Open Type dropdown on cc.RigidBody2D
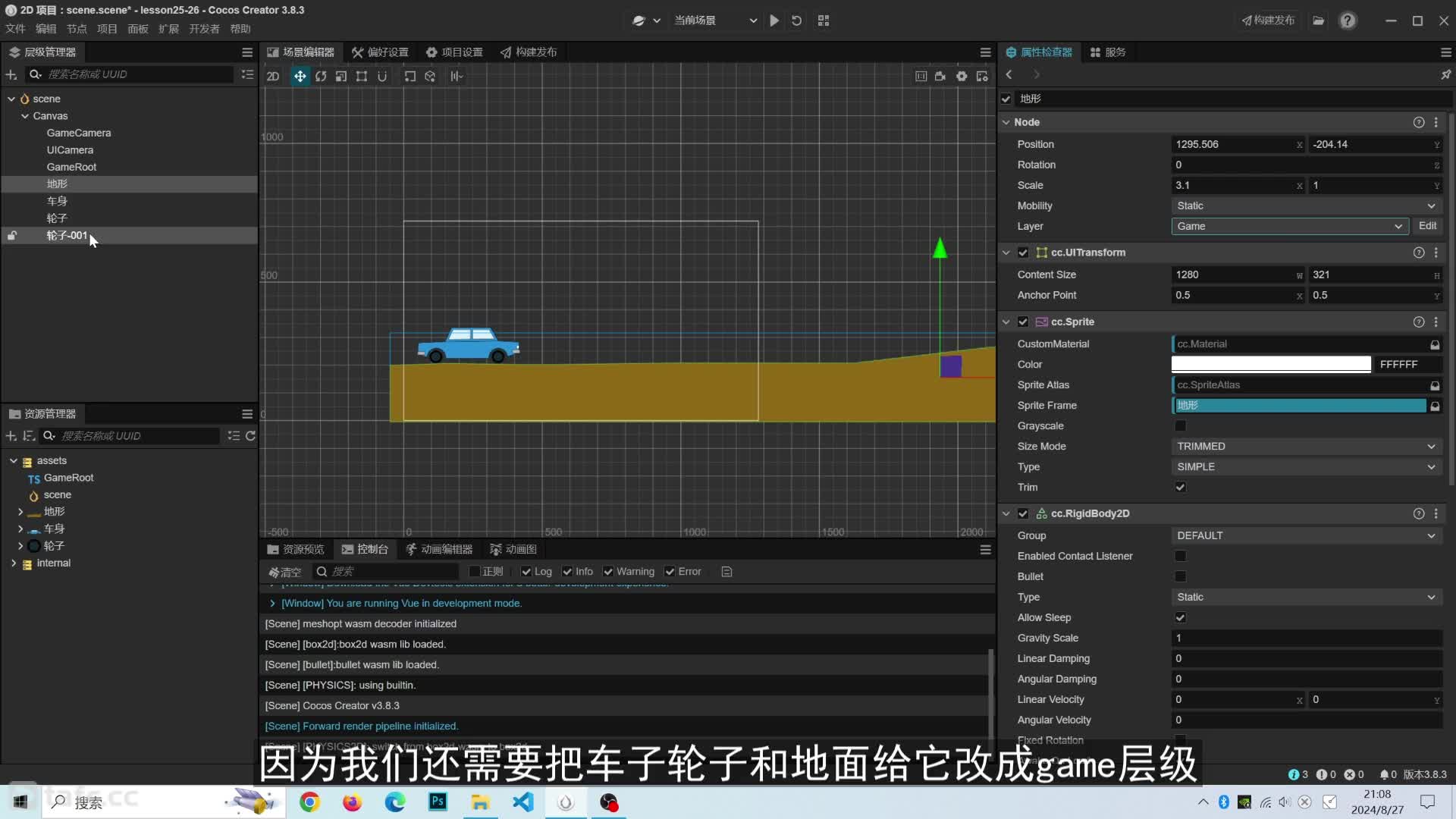Screen dimensions: 1456x819 1305,596
